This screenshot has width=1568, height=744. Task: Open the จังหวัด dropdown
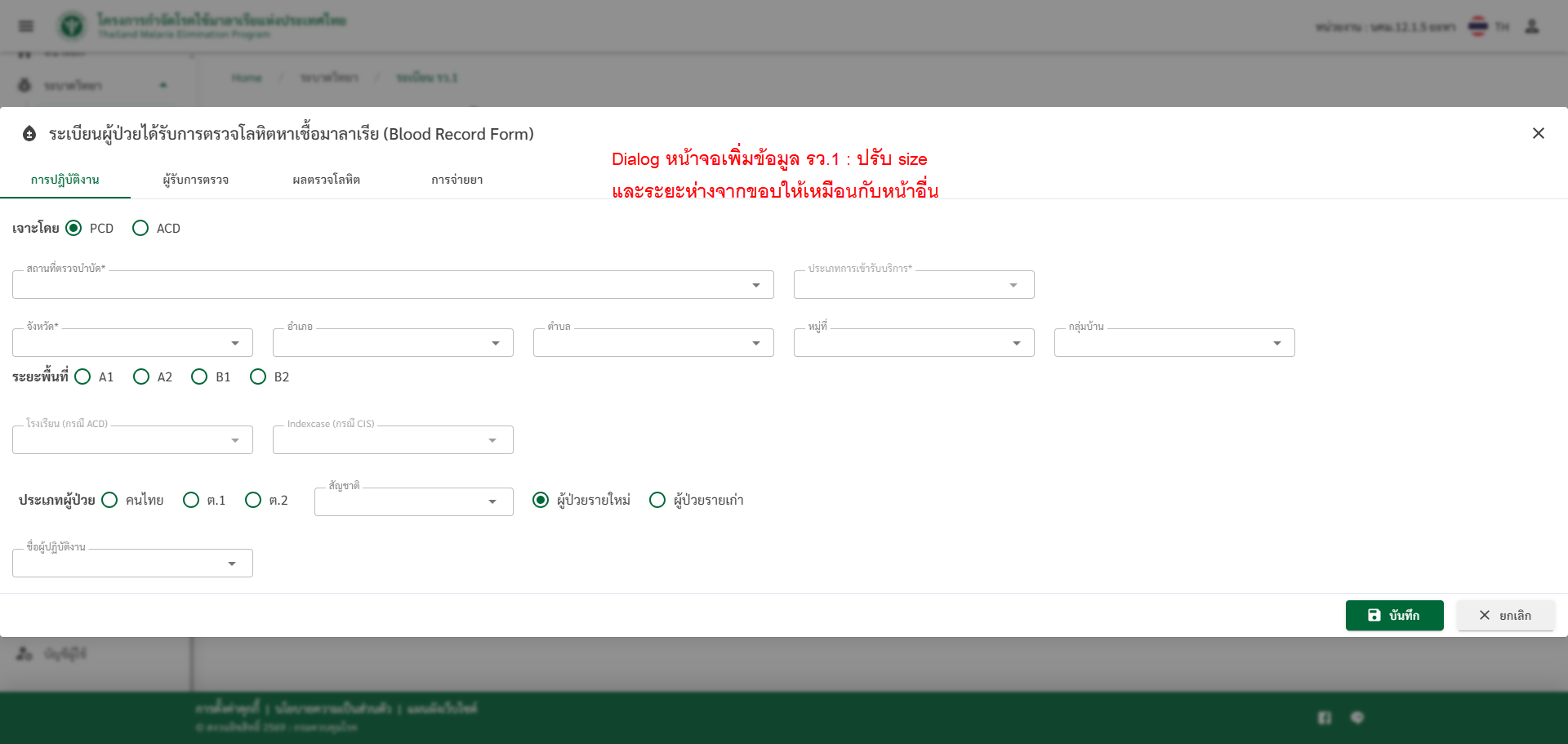[132, 343]
